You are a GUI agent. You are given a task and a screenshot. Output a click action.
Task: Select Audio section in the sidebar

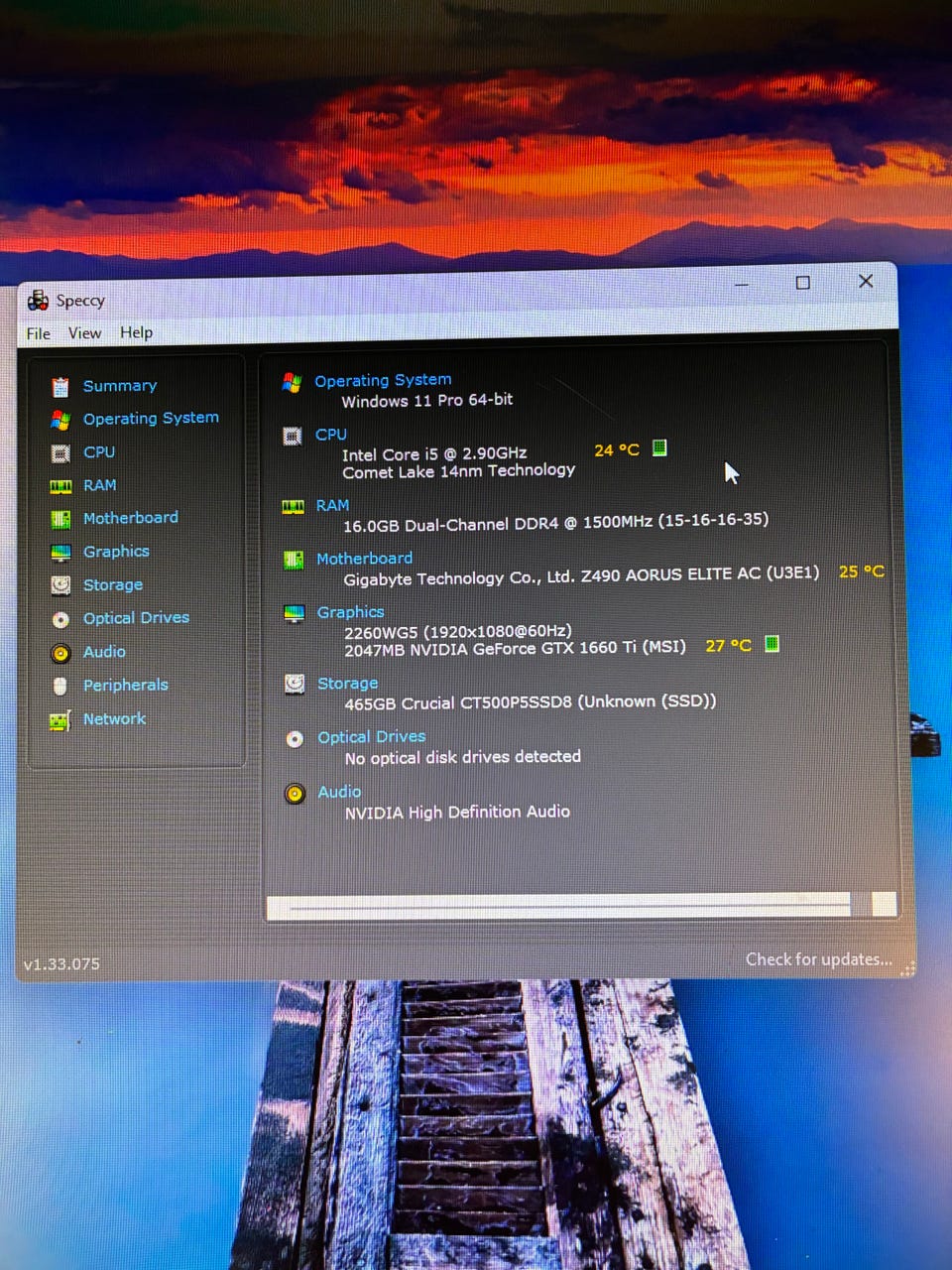pos(104,652)
